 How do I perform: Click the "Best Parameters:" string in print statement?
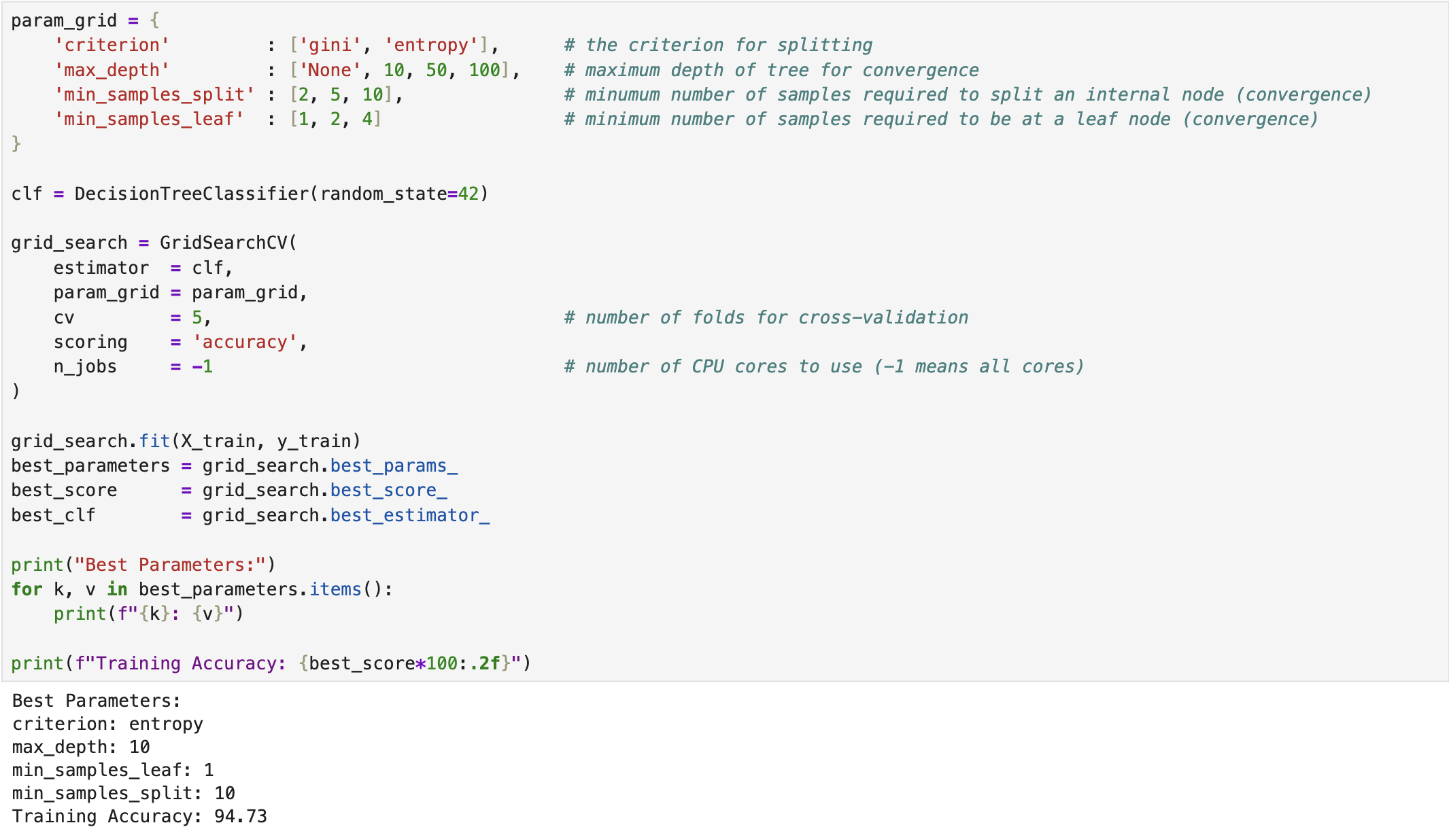click(170, 565)
